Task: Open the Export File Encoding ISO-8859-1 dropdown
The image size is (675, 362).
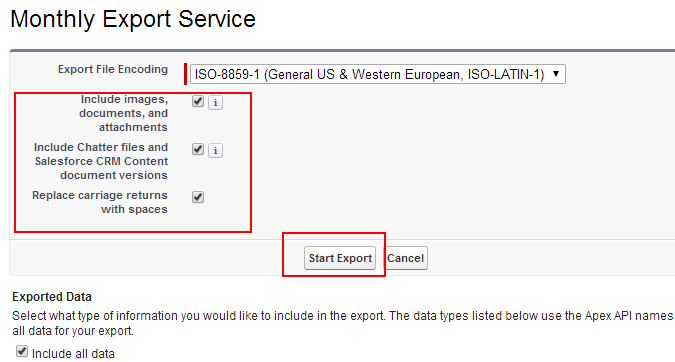Action: click(x=378, y=74)
